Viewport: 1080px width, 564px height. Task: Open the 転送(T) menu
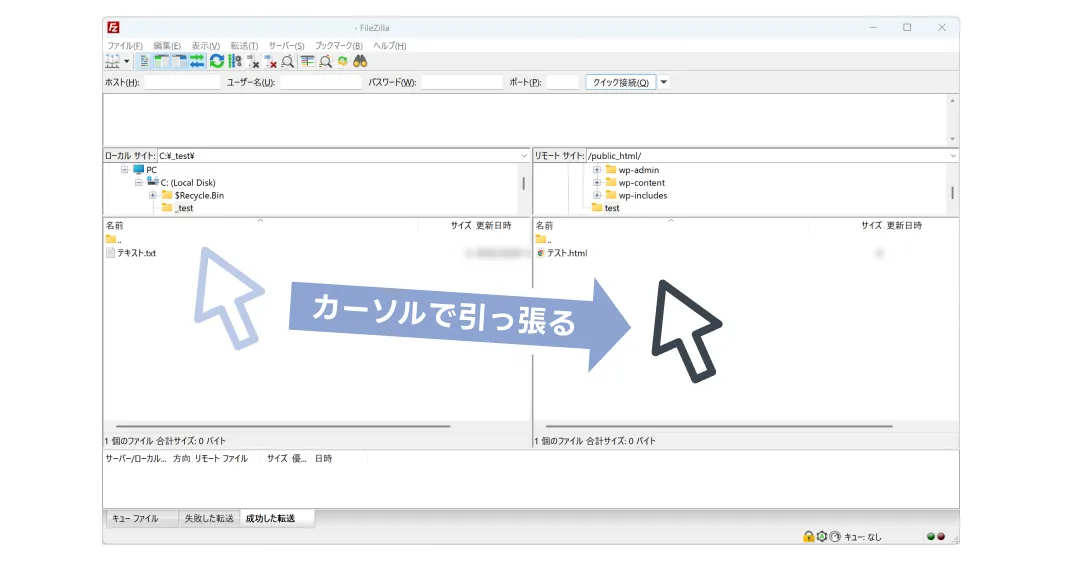pyautogui.click(x=244, y=45)
